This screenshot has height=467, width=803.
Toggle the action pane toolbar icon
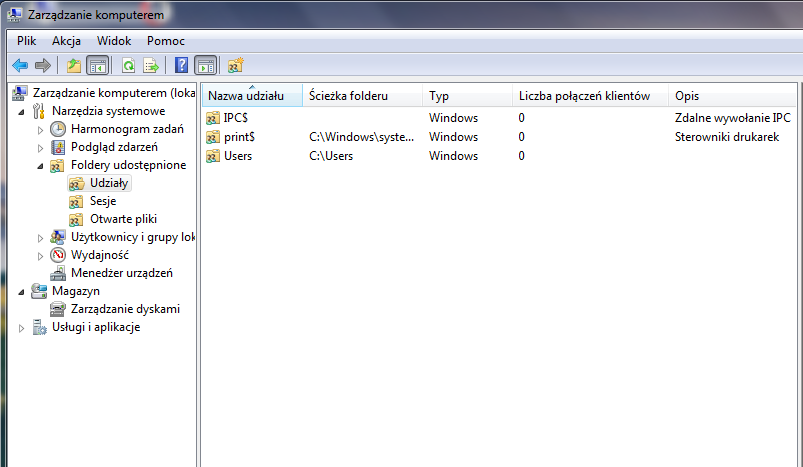(206, 66)
